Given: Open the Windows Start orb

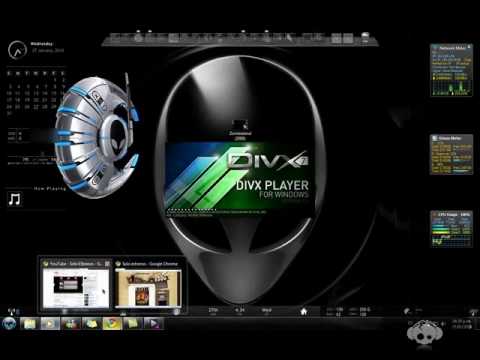Looking at the screenshot, I should tap(9, 323).
